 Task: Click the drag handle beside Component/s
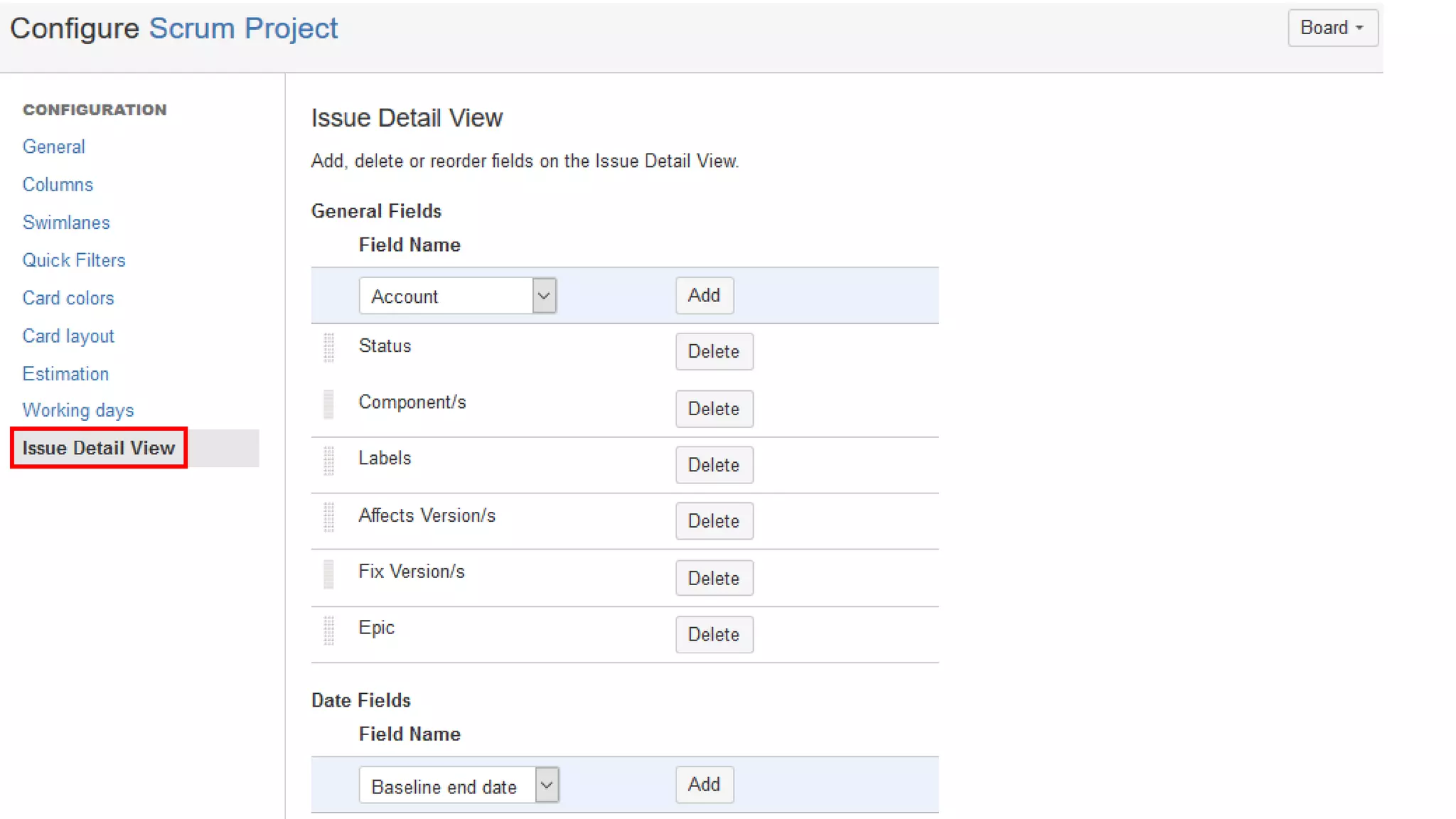[328, 405]
